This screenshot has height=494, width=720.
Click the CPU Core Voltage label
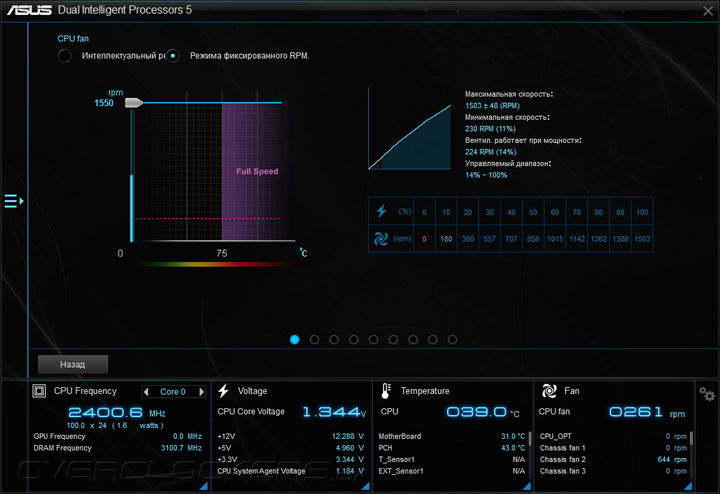251,412
